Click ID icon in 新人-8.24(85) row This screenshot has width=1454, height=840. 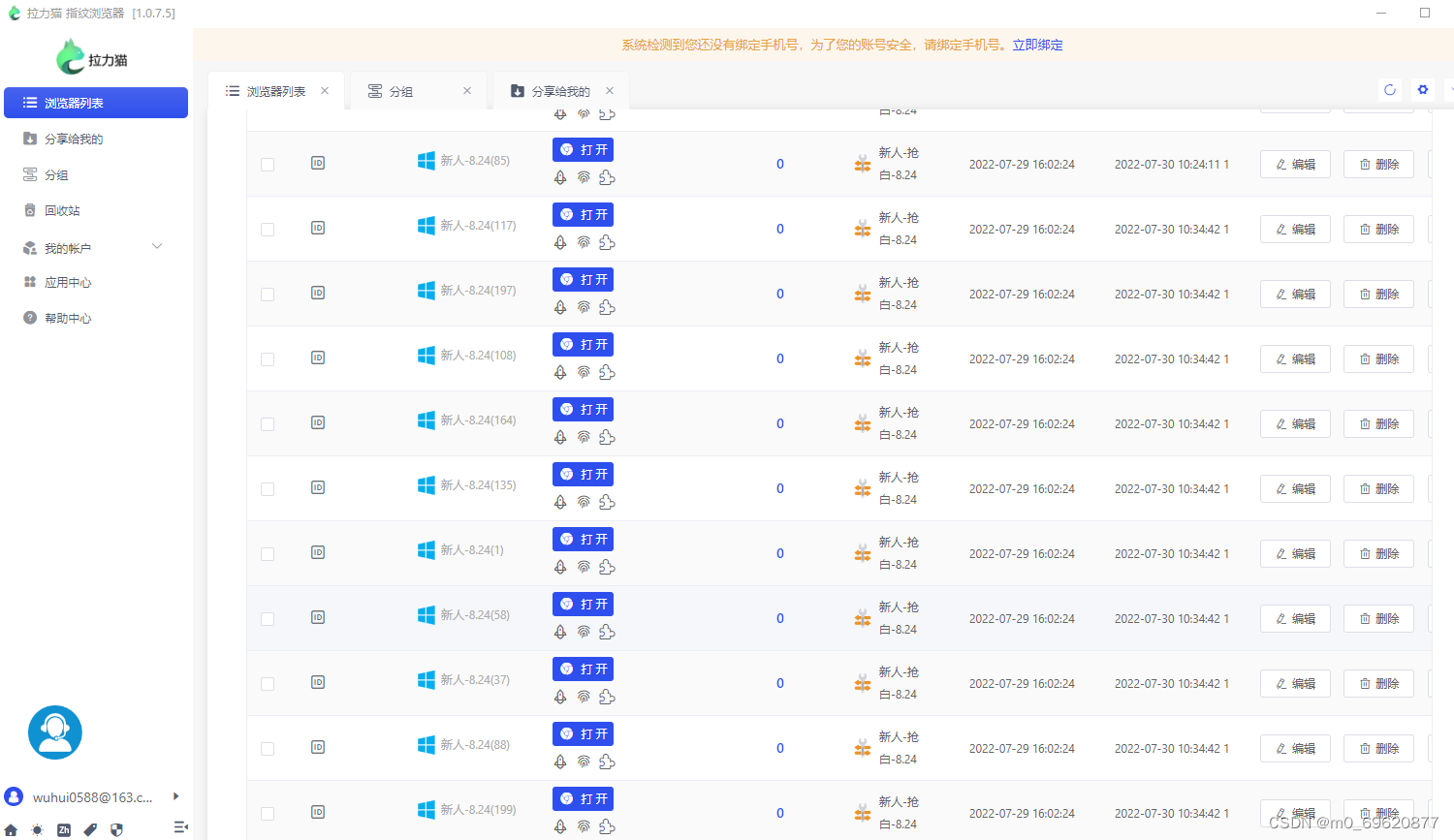click(x=318, y=163)
